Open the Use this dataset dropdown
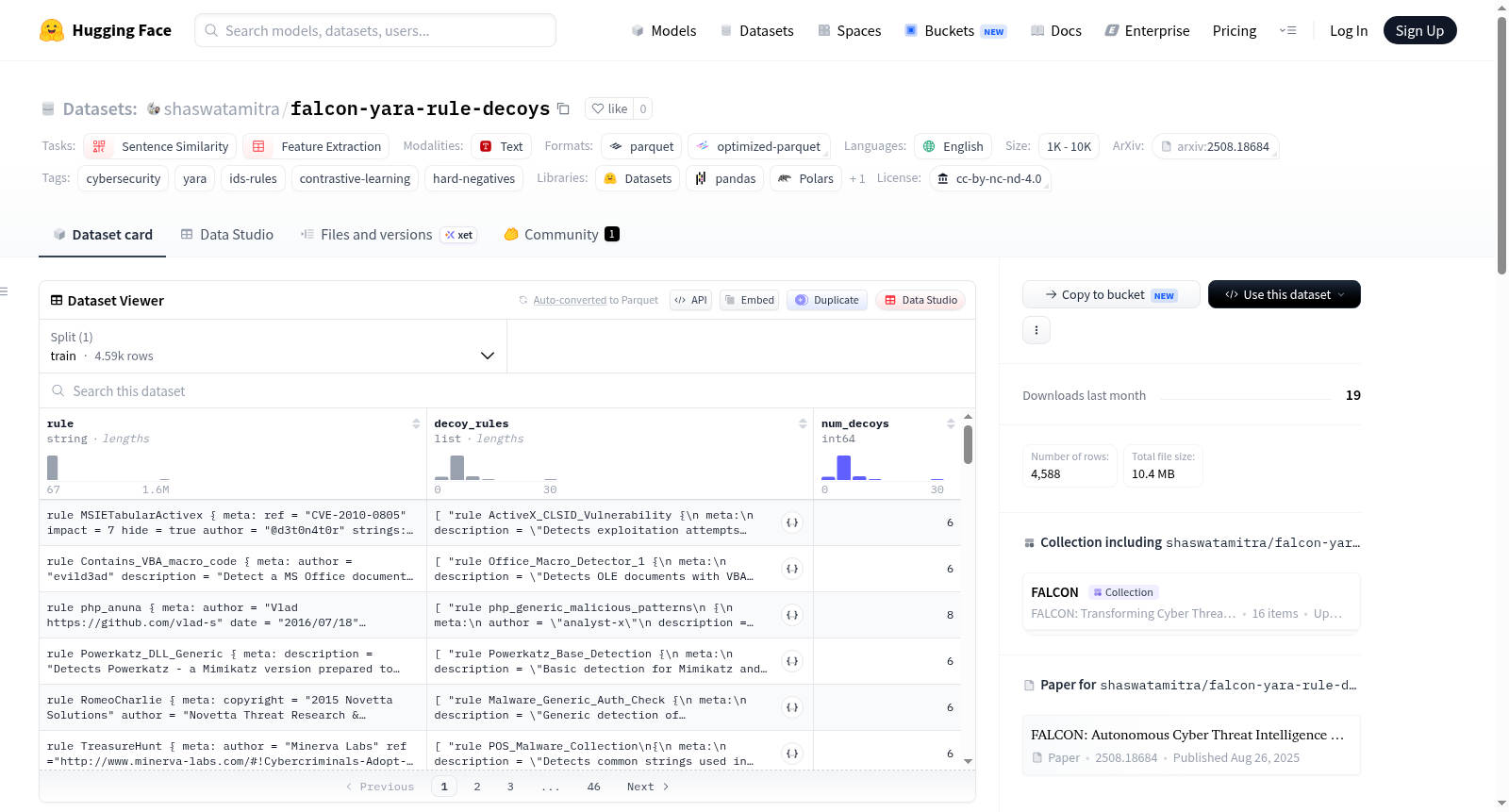1509x812 pixels. [1284, 294]
